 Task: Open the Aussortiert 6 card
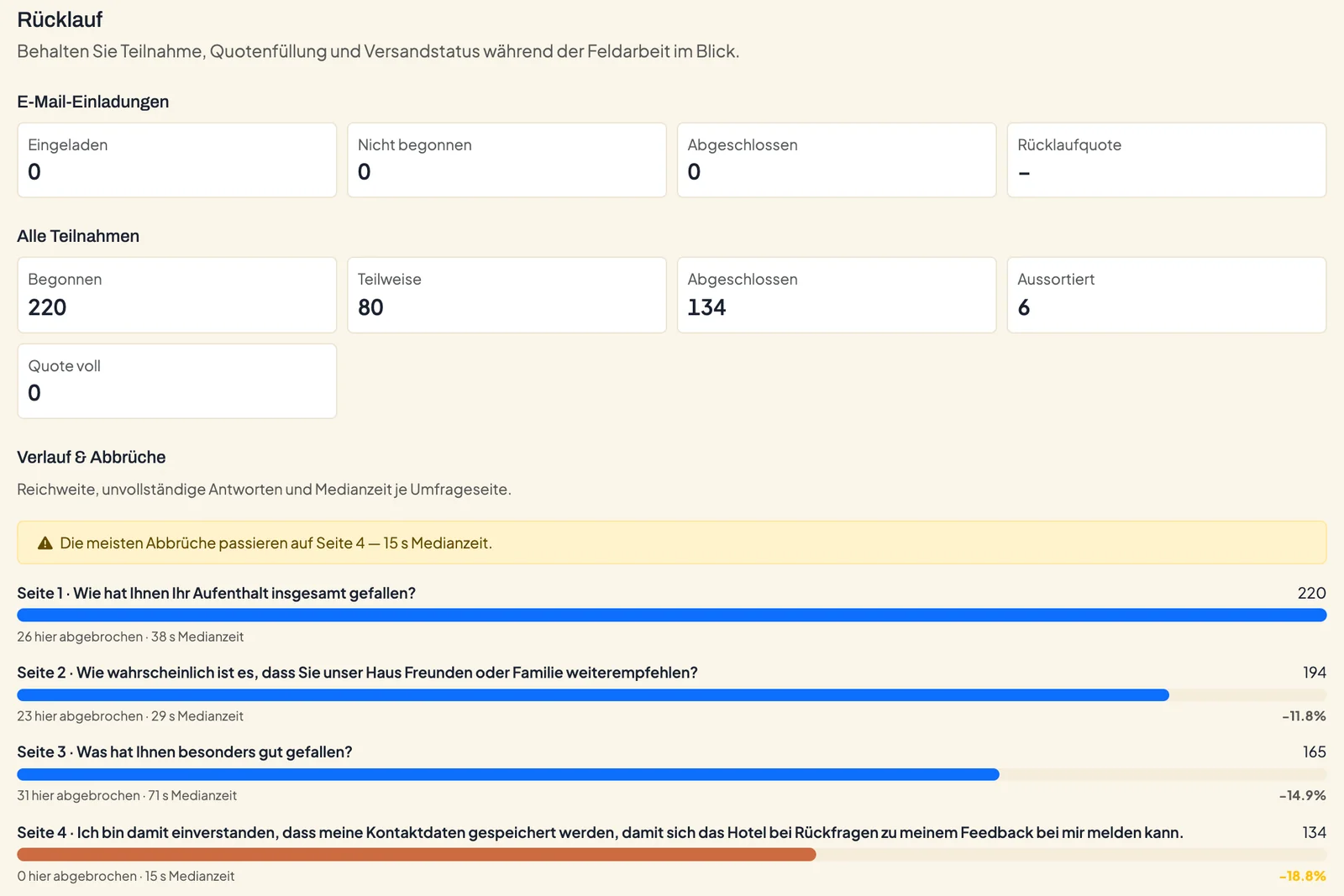(x=1167, y=295)
